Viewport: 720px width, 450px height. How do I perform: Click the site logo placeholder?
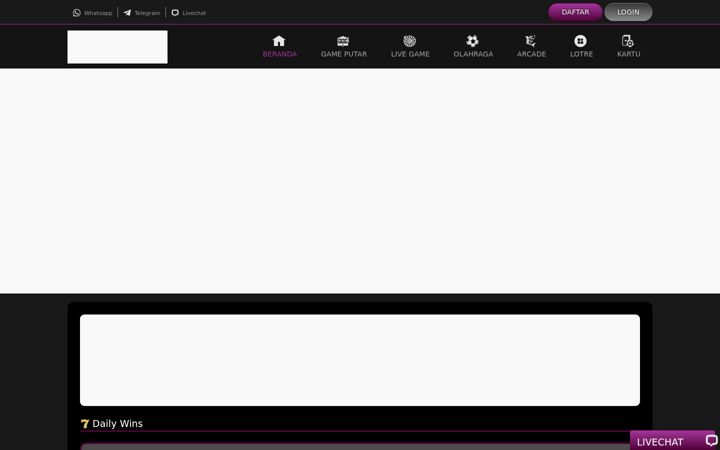click(118, 47)
